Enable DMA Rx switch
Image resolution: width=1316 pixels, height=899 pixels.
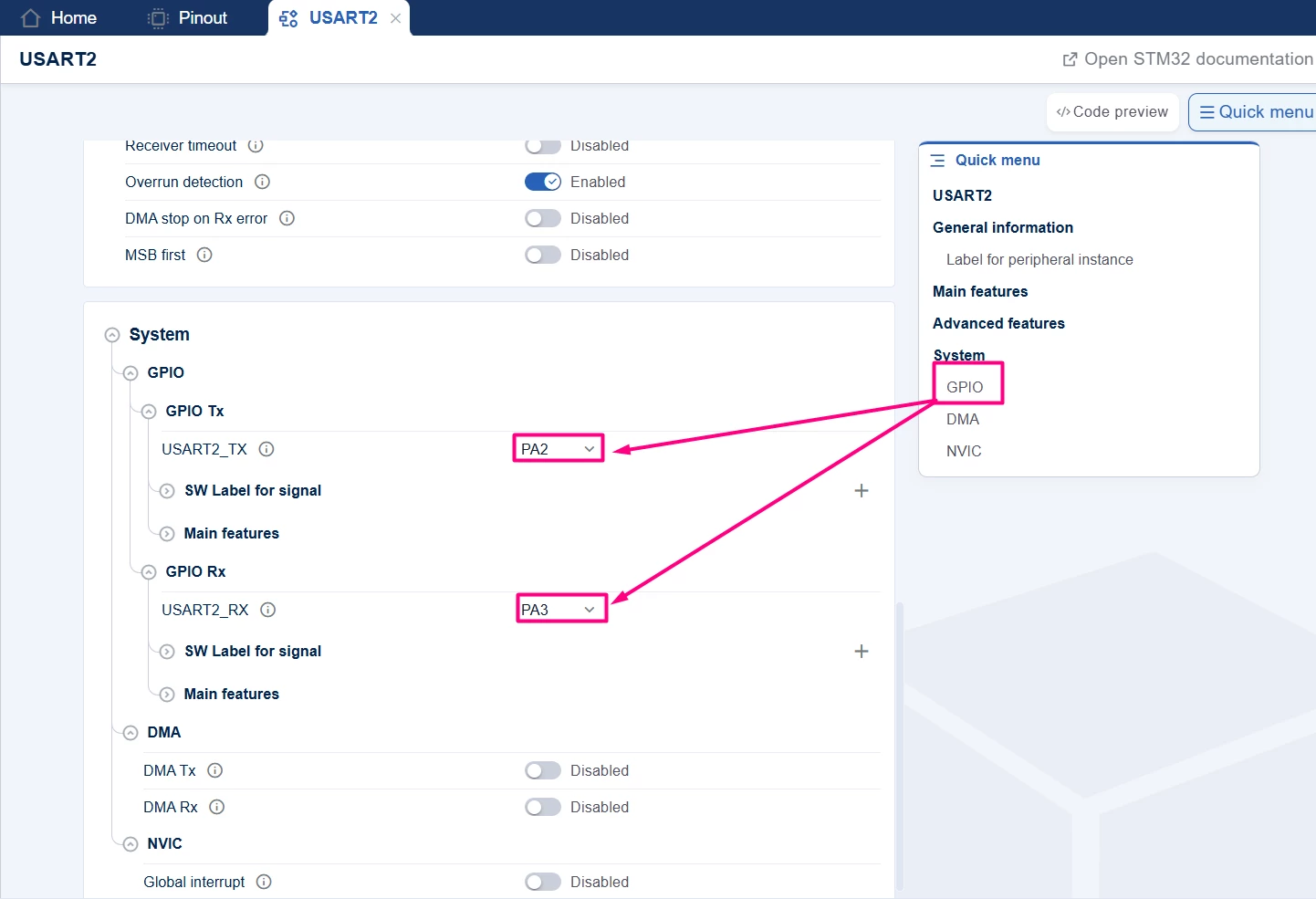[543, 807]
